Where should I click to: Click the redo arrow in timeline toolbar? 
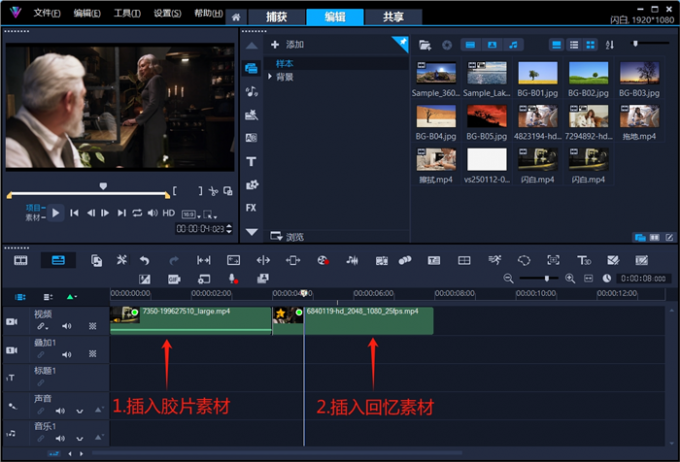tap(173, 260)
